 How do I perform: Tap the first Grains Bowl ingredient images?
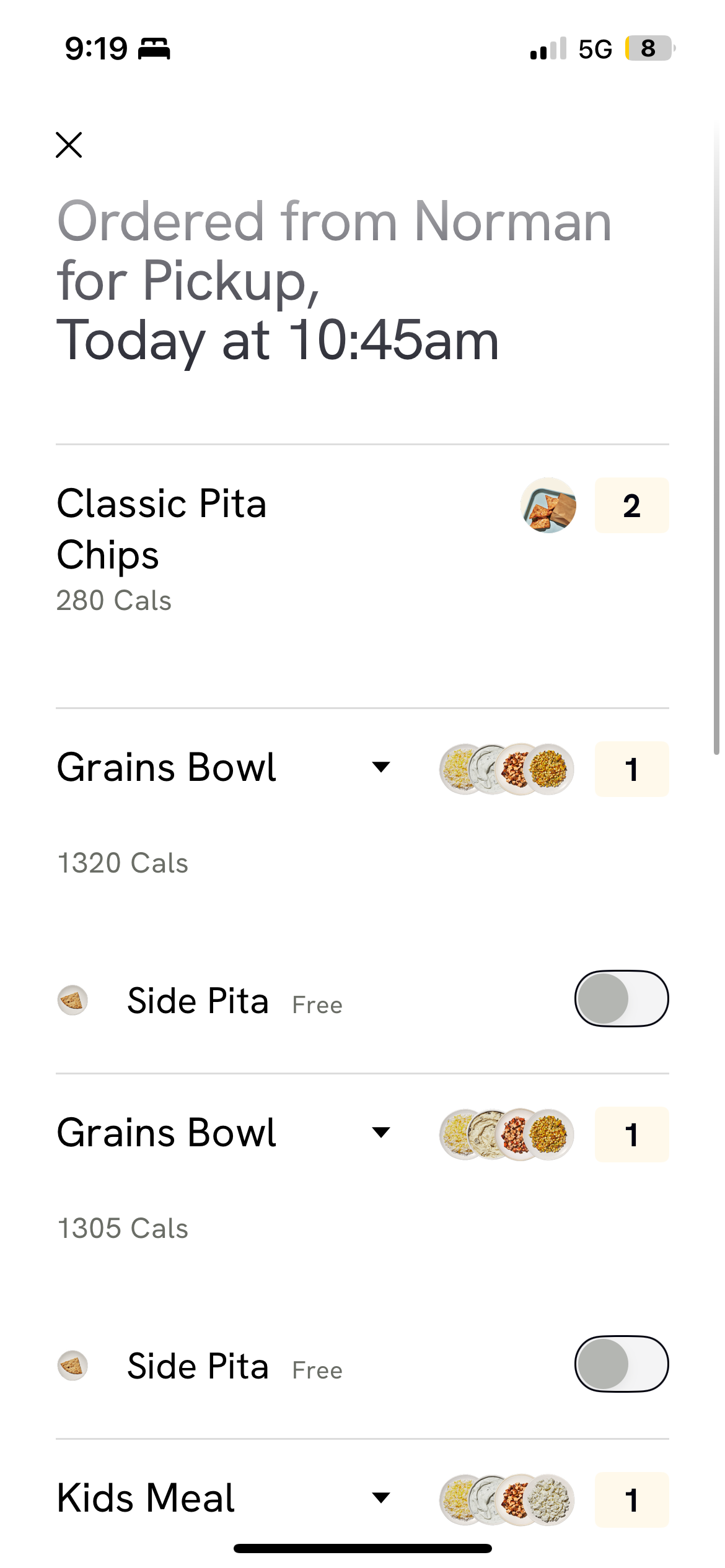(x=506, y=769)
